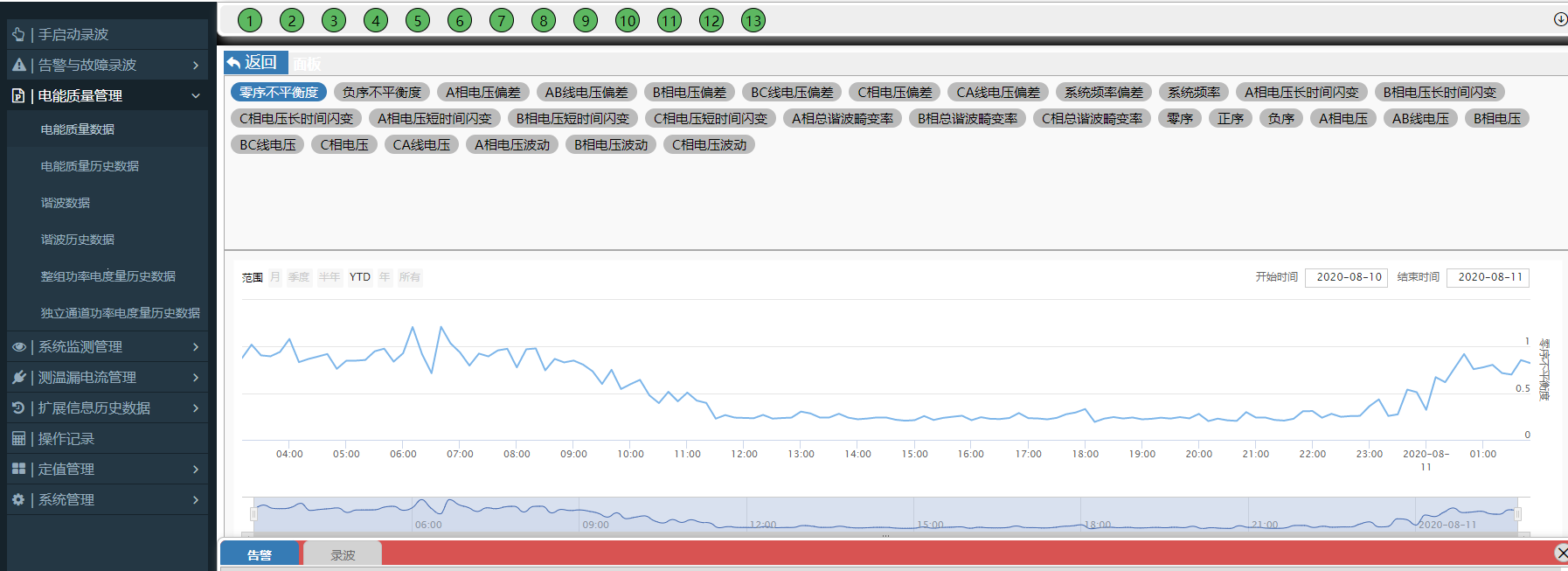Select the YTD range button
This screenshot has height=571, width=1568.
coord(360,277)
